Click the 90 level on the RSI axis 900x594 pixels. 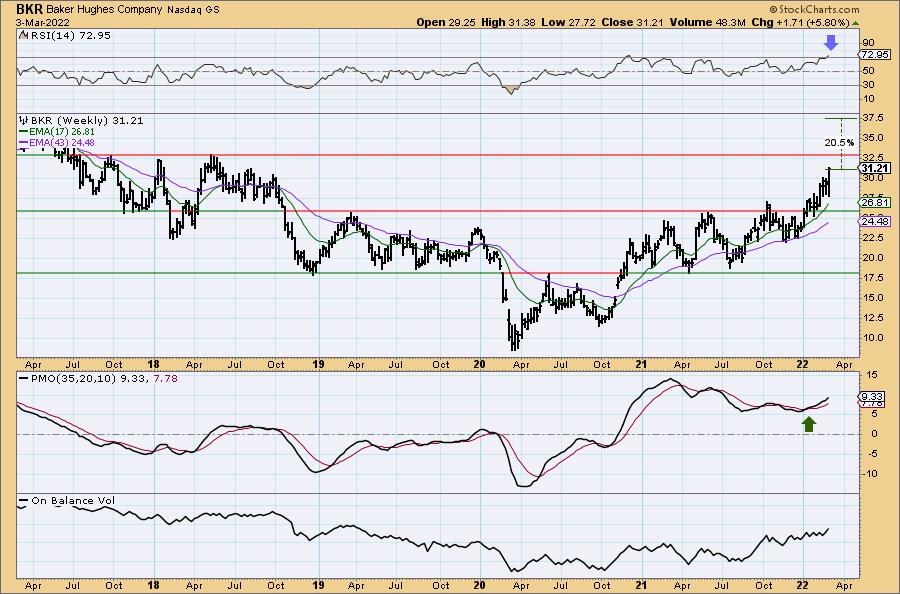[x=868, y=42]
